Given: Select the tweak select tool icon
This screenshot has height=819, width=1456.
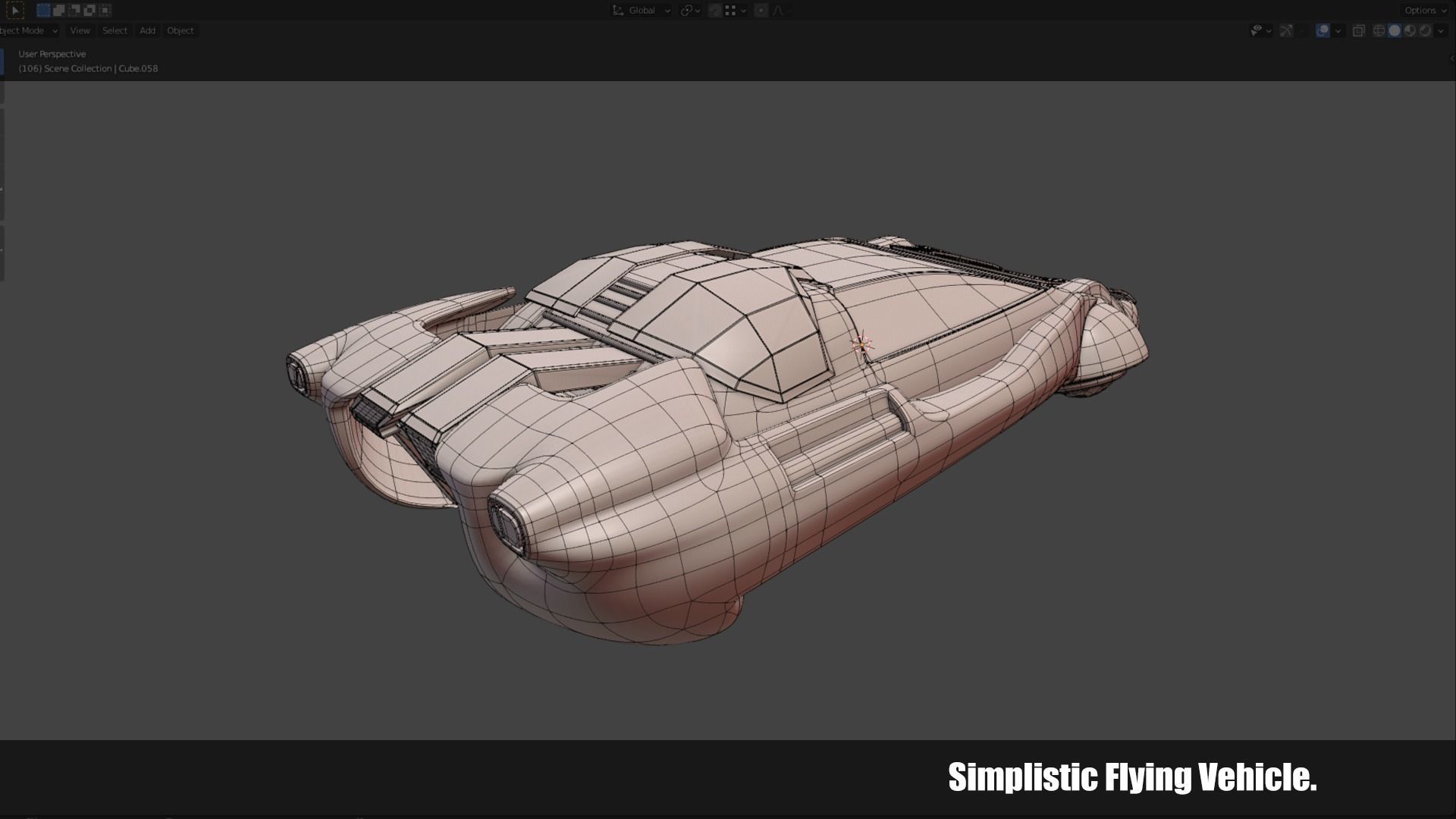Looking at the screenshot, I should (x=14, y=11).
